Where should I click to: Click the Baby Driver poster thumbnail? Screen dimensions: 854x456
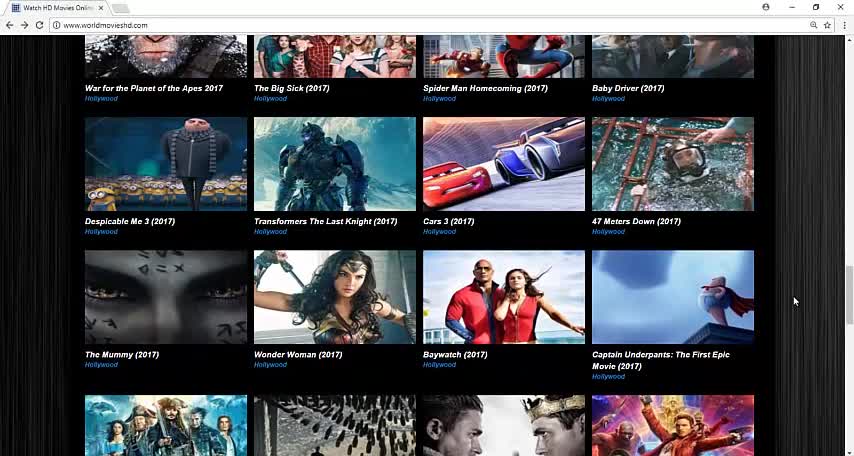[x=673, y=57]
